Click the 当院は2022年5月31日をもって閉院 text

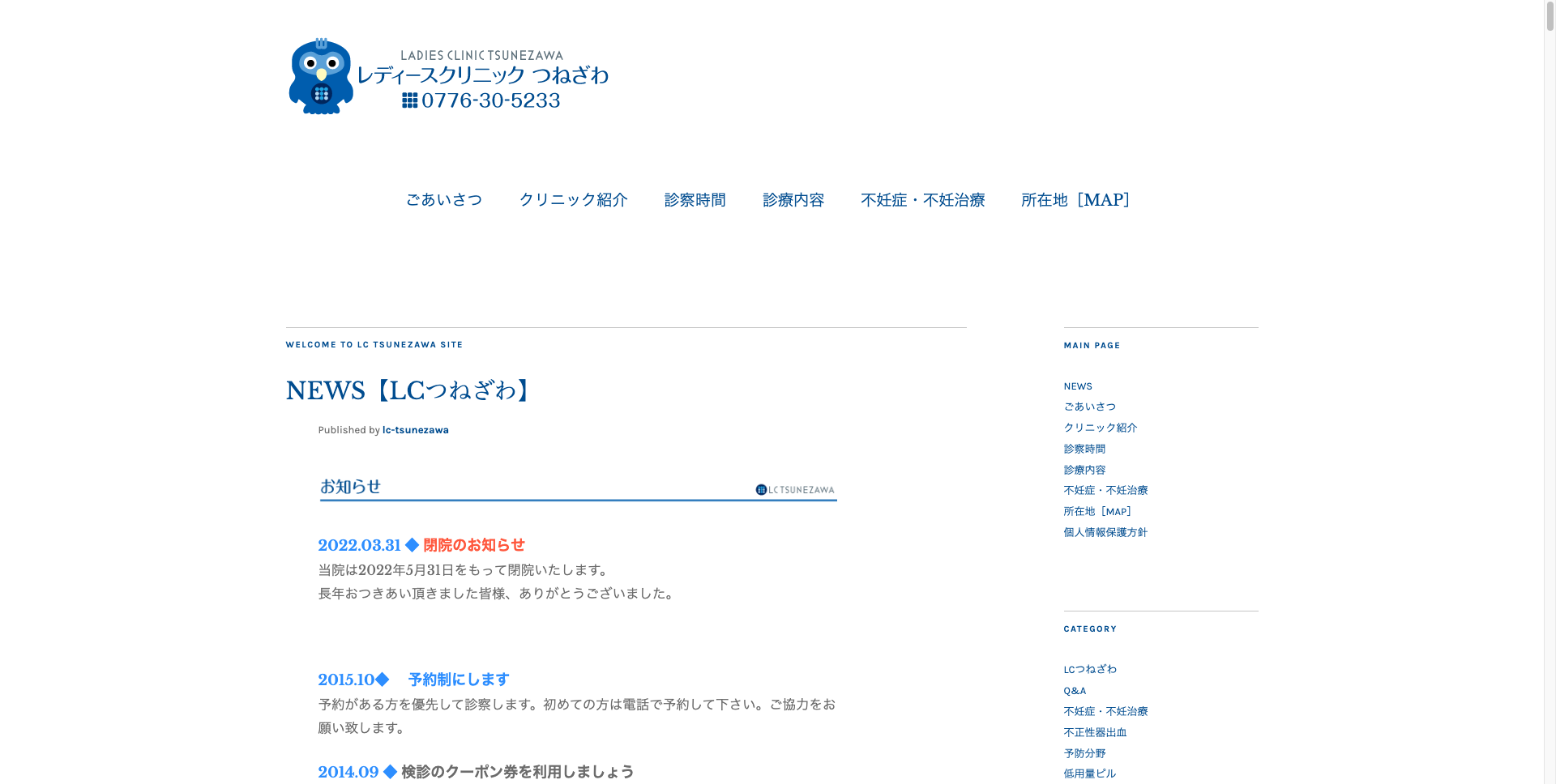(x=464, y=570)
